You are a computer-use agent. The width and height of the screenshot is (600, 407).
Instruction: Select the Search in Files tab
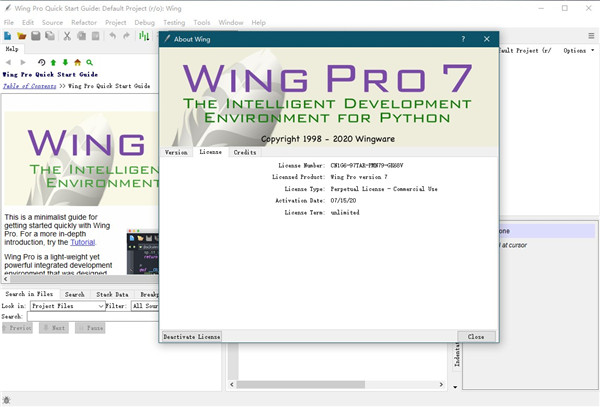click(29, 294)
